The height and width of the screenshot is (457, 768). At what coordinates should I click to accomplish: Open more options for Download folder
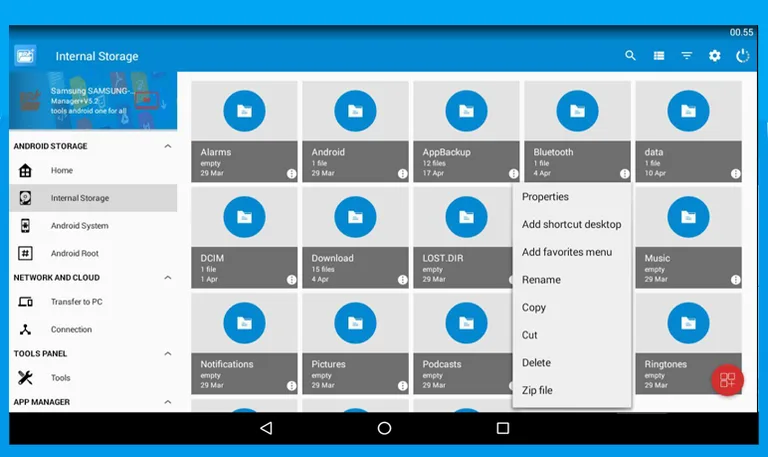coord(403,280)
